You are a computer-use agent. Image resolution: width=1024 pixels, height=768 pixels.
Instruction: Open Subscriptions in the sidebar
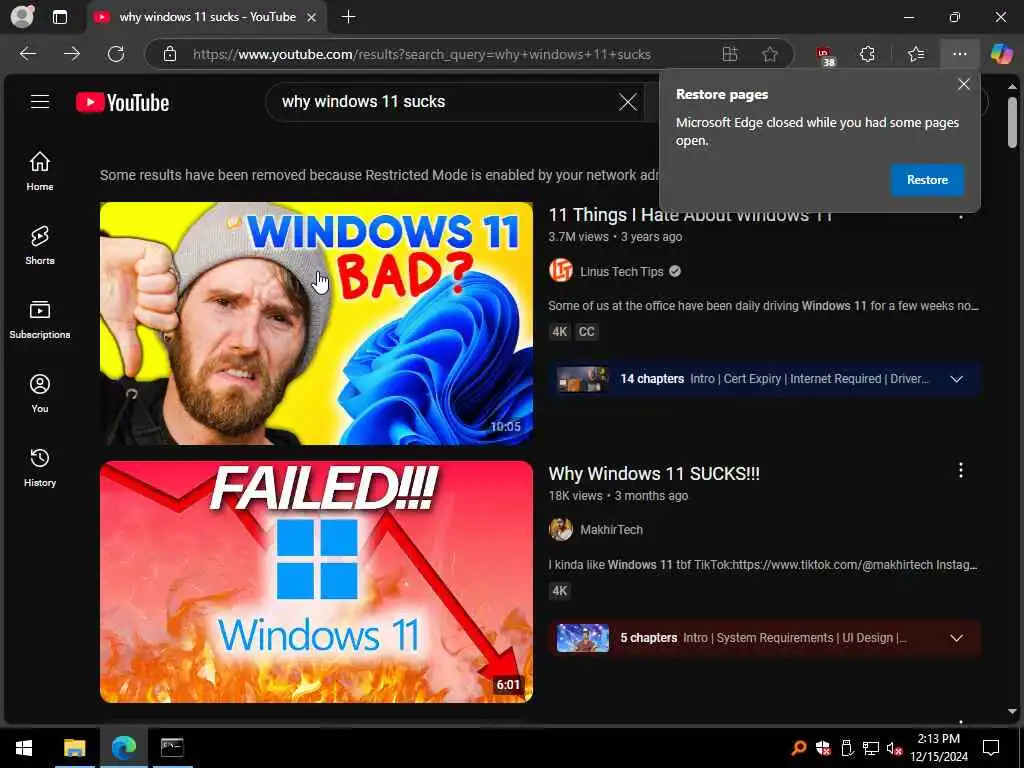40,319
